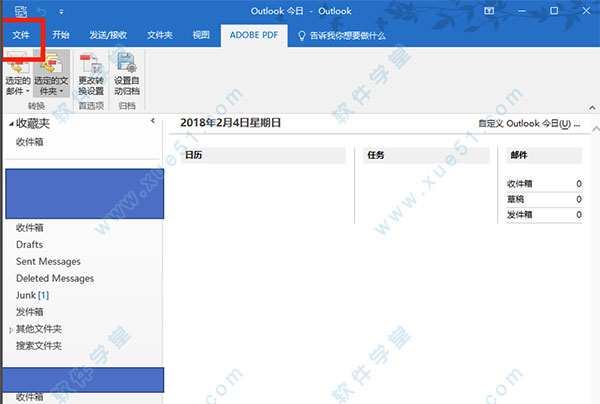
Task: Open the Sent Messages folder
Action: click(48, 262)
